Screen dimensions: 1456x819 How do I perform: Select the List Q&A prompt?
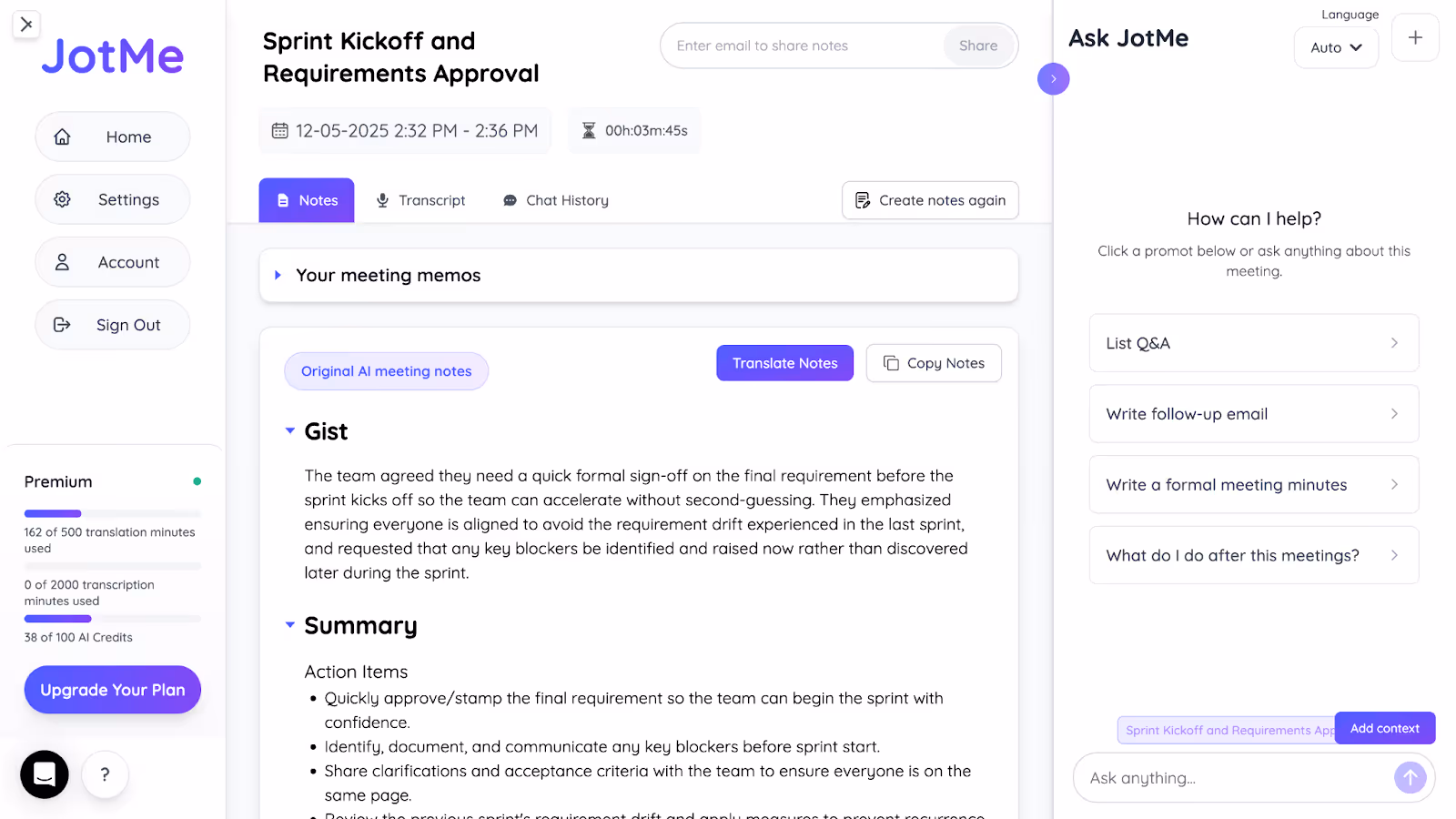(1254, 343)
